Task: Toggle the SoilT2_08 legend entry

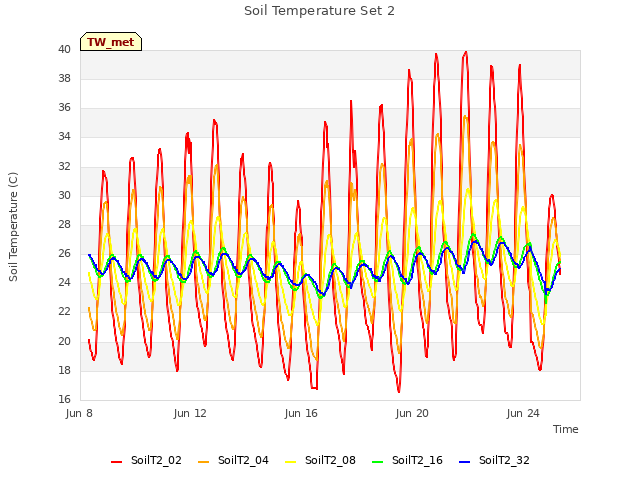Action: coord(320,460)
